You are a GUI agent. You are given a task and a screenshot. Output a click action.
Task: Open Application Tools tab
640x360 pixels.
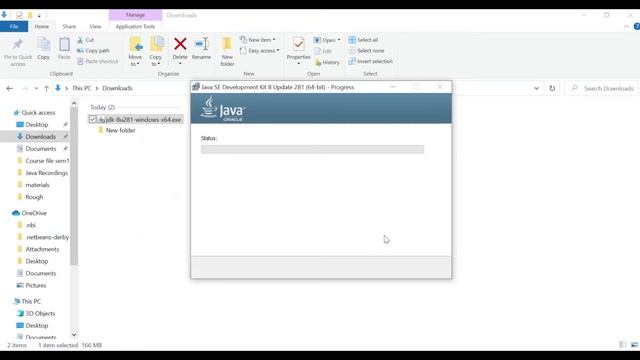135,27
